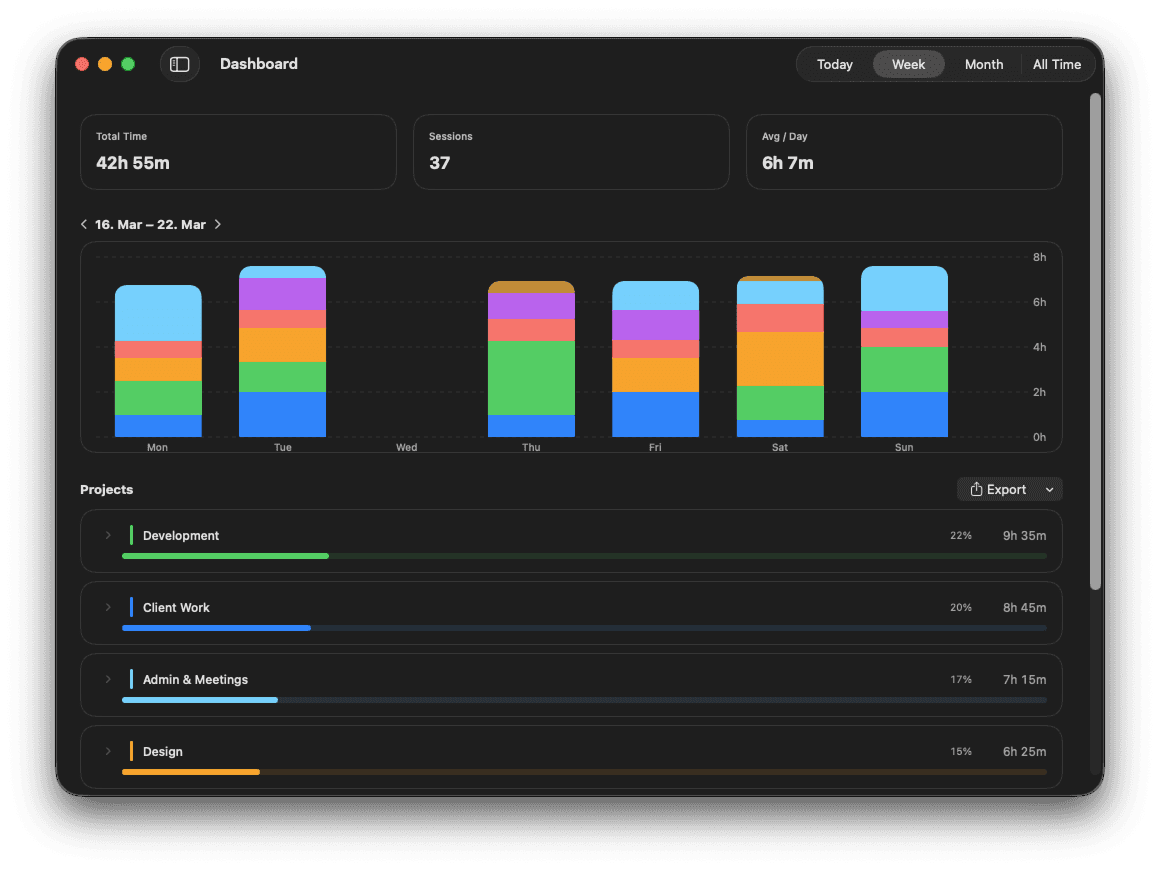The image size is (1160, 870).
Task: Click the Sessions summary card
Action: [x=570, y=152]
